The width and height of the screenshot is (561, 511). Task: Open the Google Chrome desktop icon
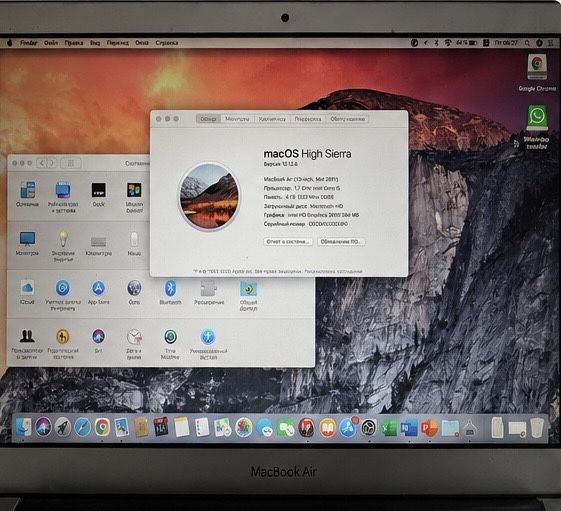point(537,73)
